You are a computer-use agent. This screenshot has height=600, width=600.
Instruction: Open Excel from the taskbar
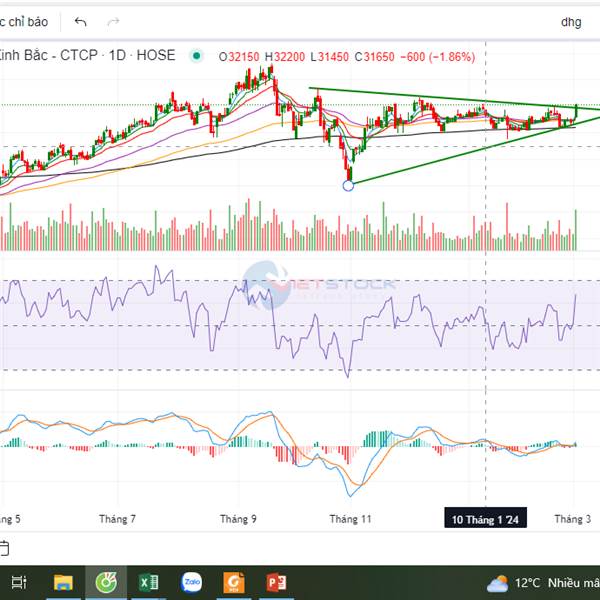[x=149, y=582]
